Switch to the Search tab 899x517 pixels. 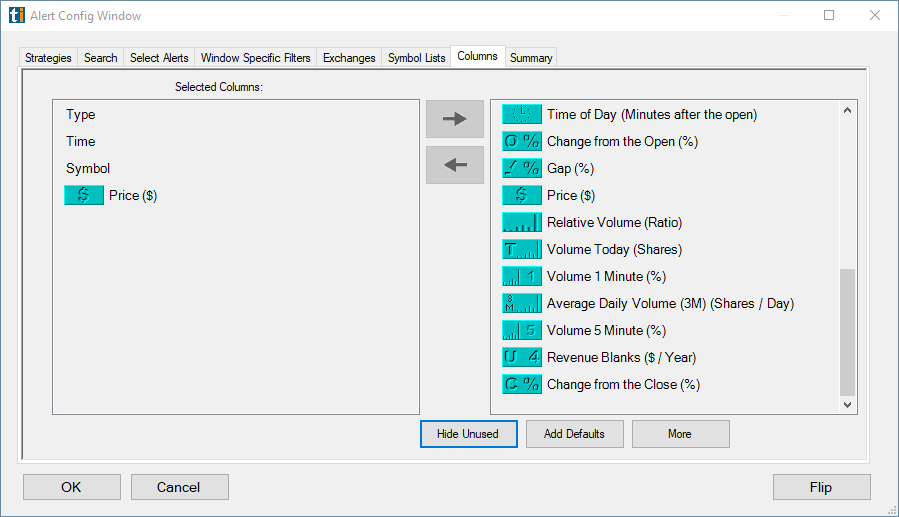coord(100,58)
